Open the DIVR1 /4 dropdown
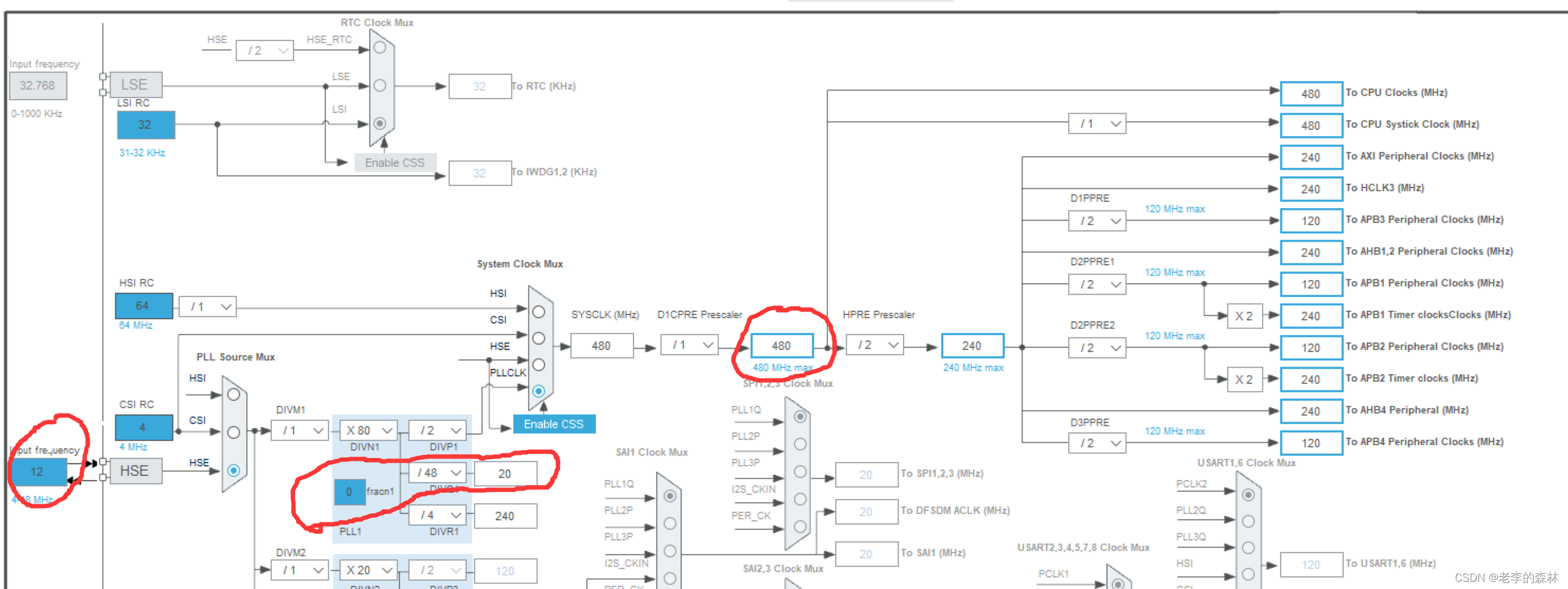1568x589 pixels. click(437, 515)
